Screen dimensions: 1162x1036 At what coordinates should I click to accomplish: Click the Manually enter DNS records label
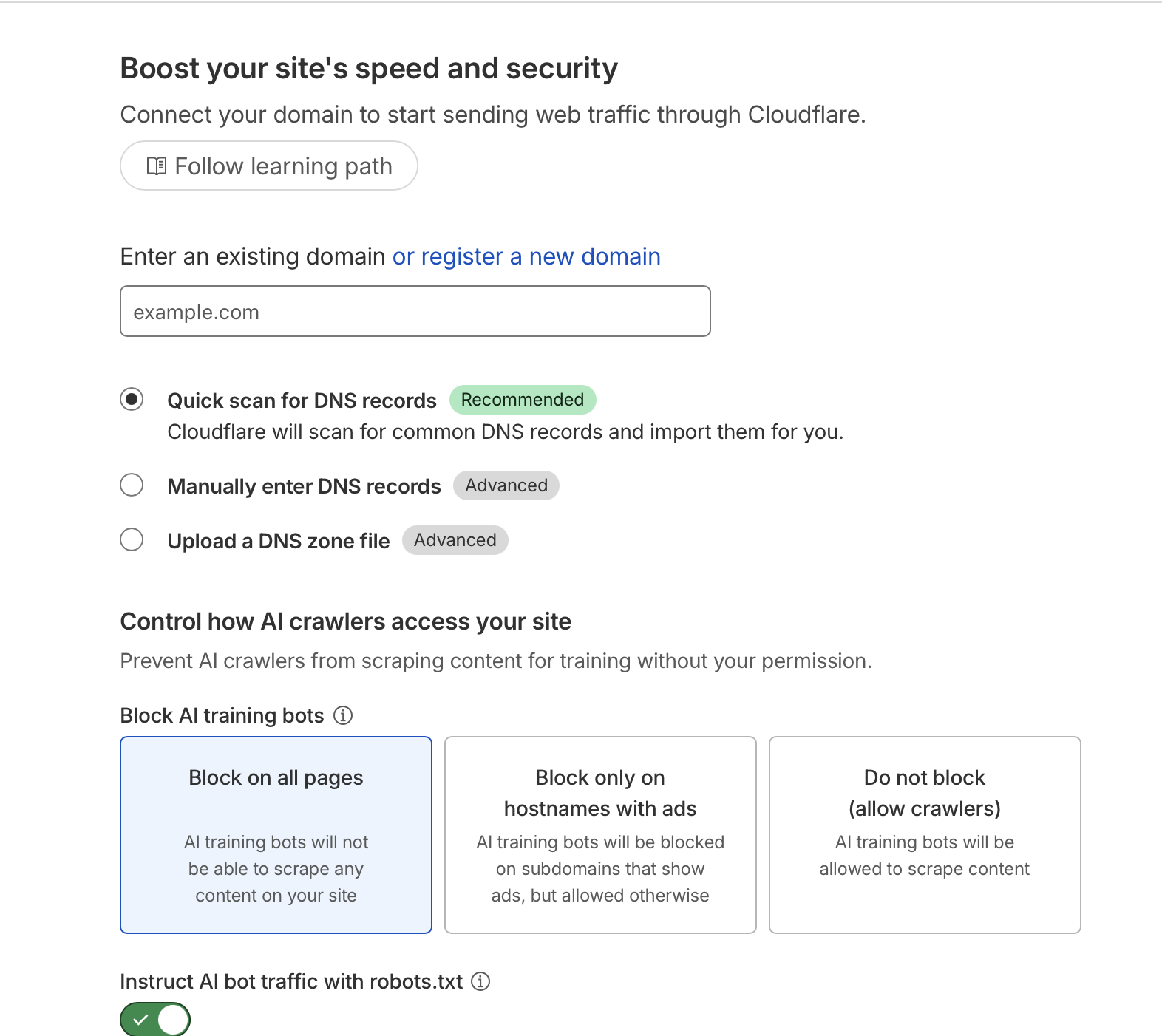pos(304,486)
